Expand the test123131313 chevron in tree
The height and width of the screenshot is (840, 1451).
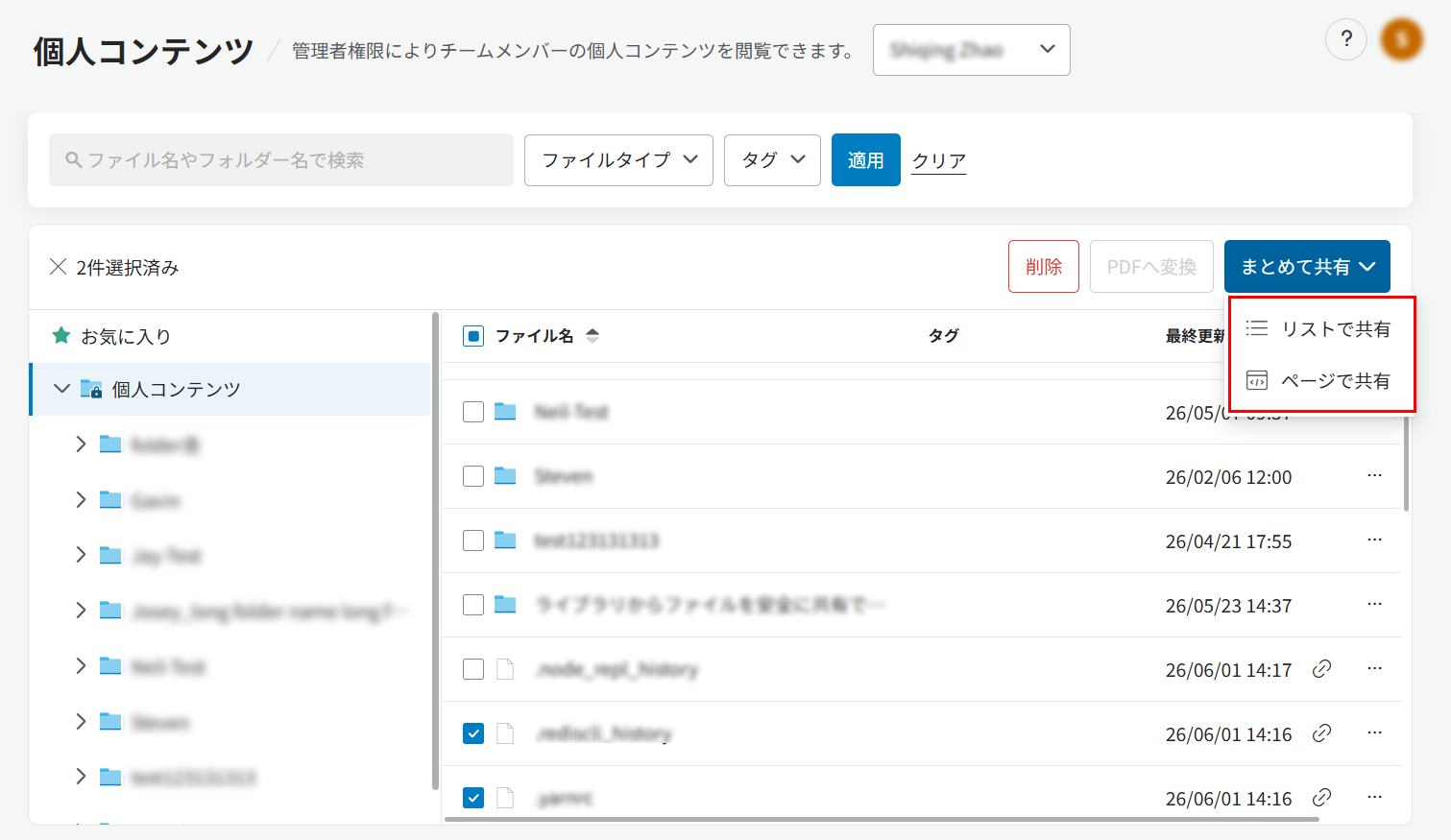81,777
